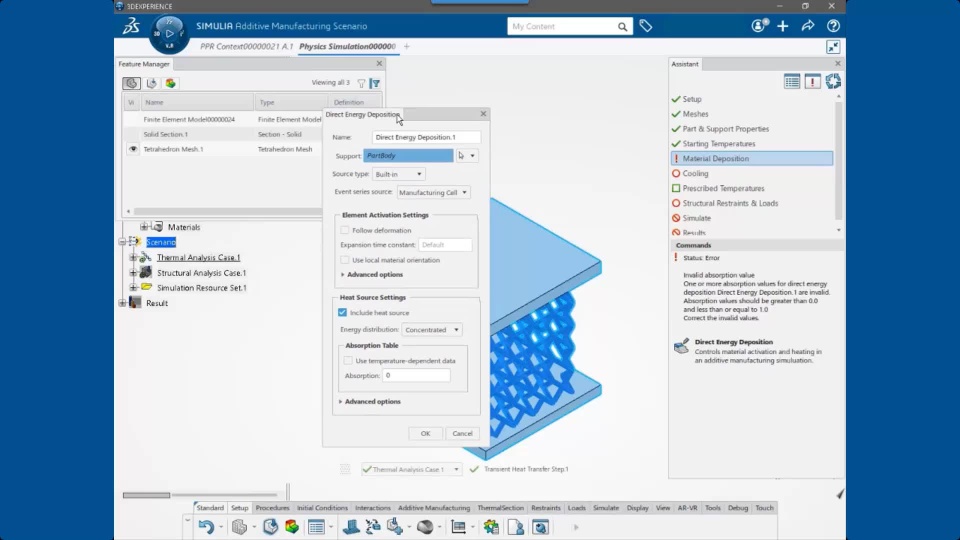Select PPR Context00000021 A.1 tab
The width and height of the screenshot is (960, 540).
point(246,47)
